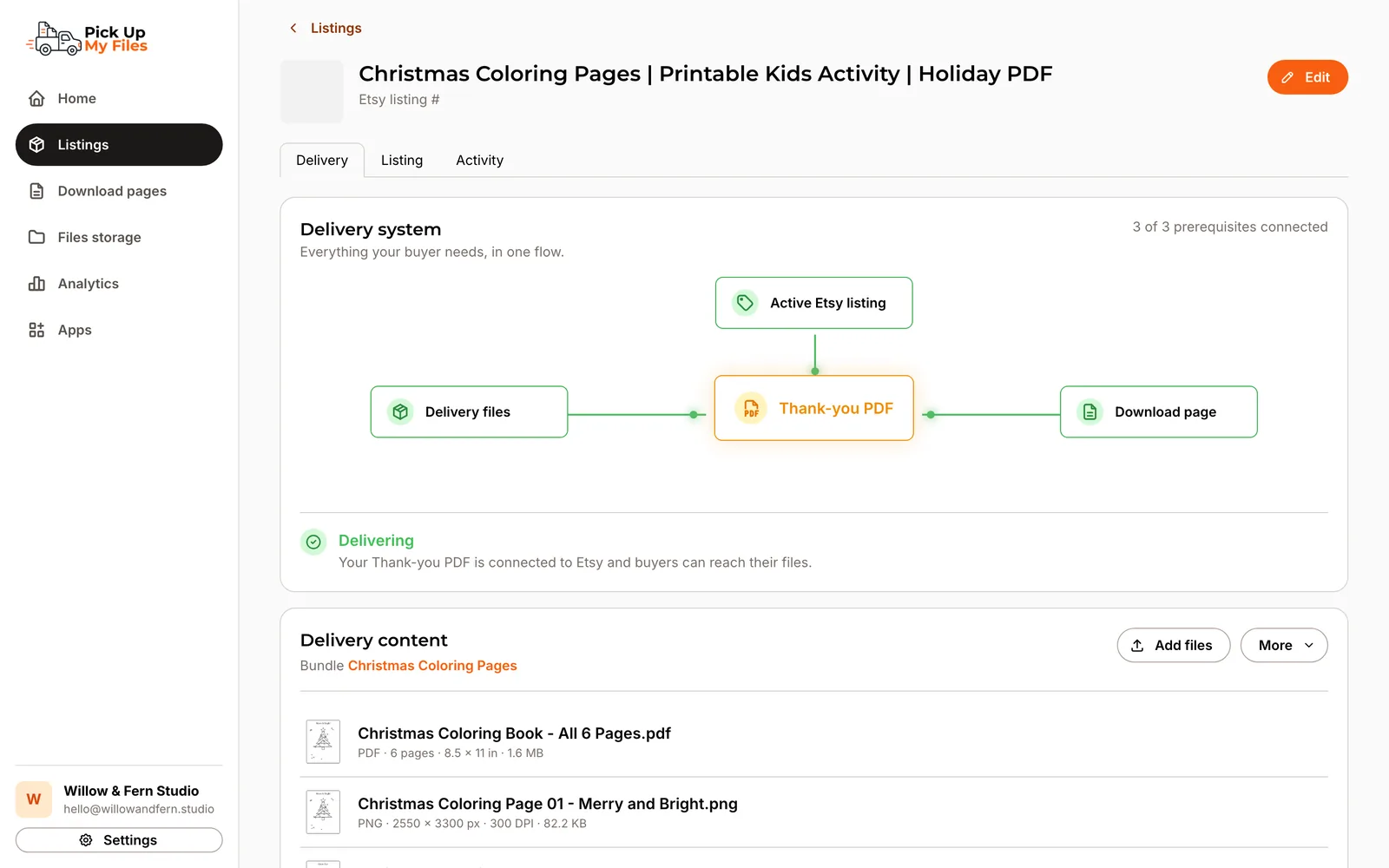
Task: Select the Download page node
Action: 1158,411
